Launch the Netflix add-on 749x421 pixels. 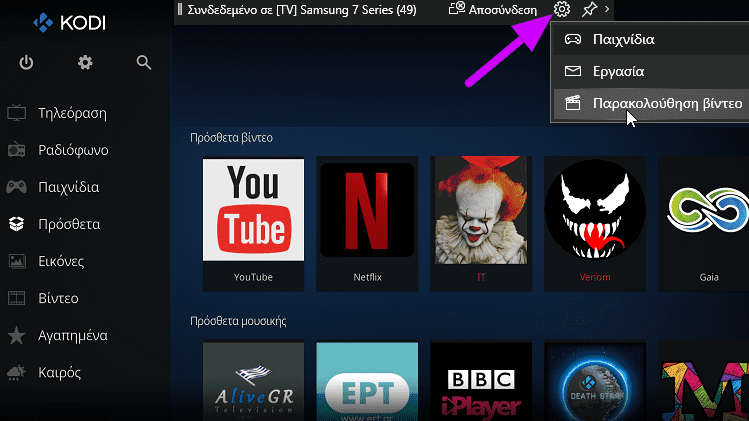tap(367, 223)
